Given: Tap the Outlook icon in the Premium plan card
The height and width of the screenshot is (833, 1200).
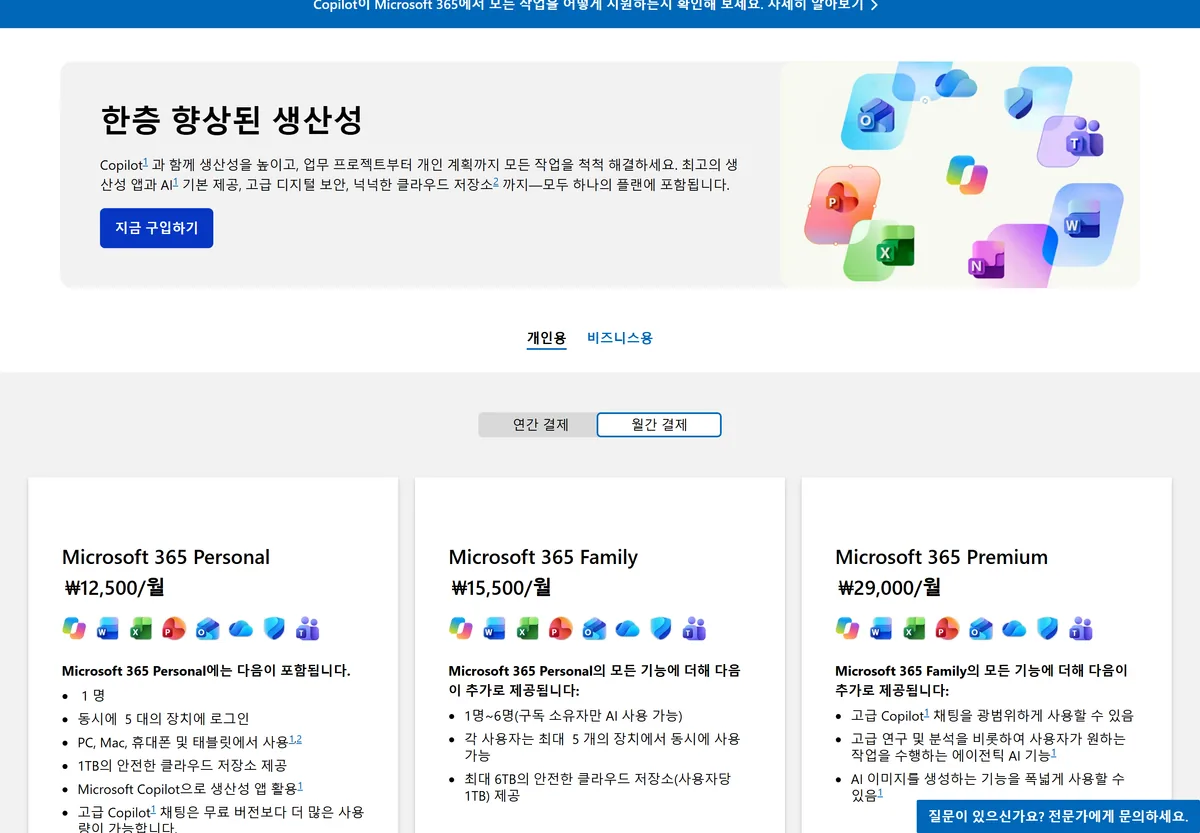Looking at the screenshot, I should point(981,628).
